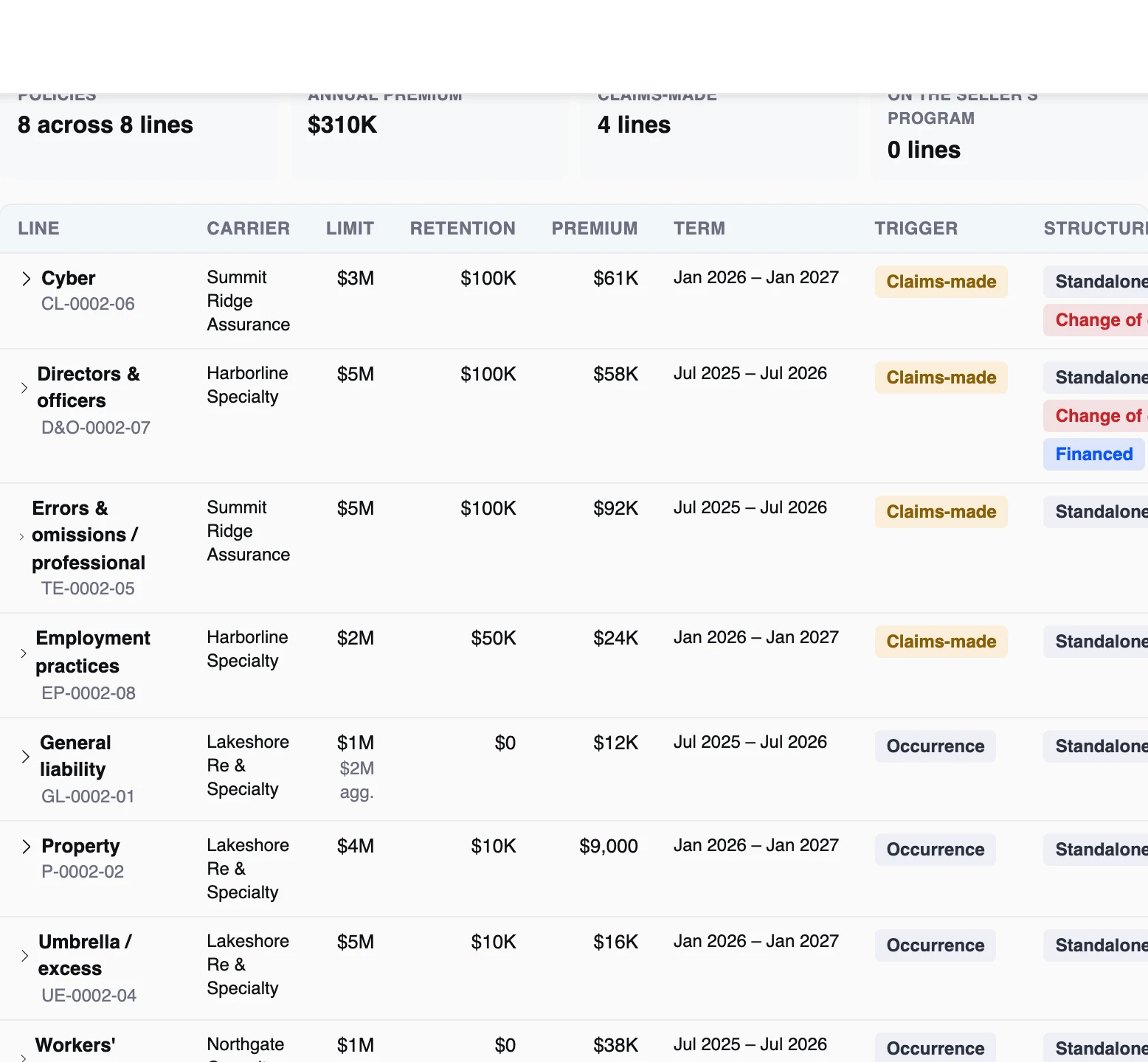1148x1062 pixels.
Task: Click Claims-made badge on Directors & officers row
Action: 941,378
